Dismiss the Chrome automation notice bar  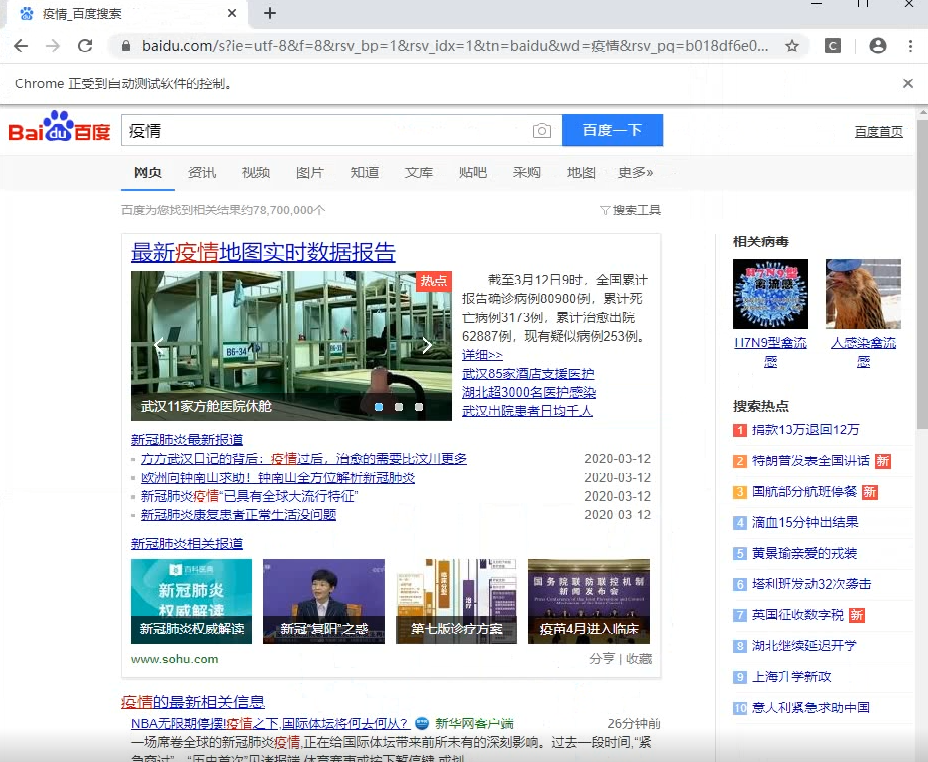(x=908, y=83)
